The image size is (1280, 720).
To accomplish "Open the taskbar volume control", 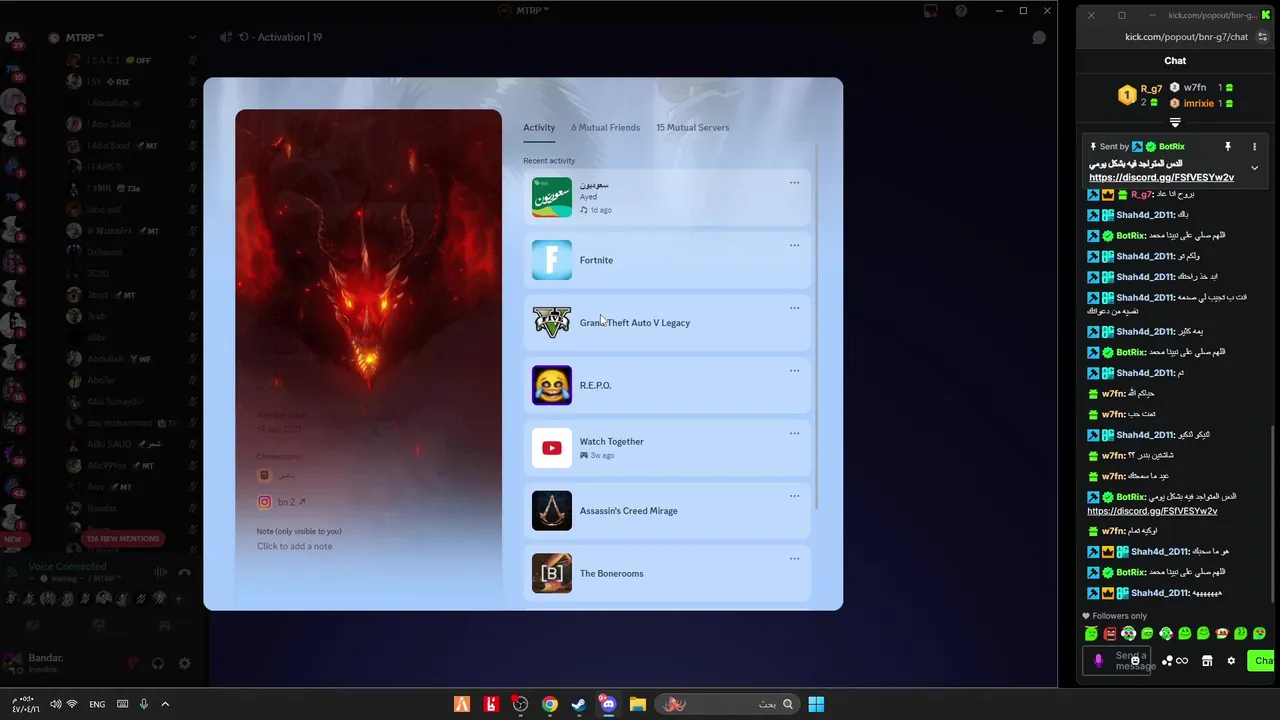I will pyautogui.click(x=55, y=704).
